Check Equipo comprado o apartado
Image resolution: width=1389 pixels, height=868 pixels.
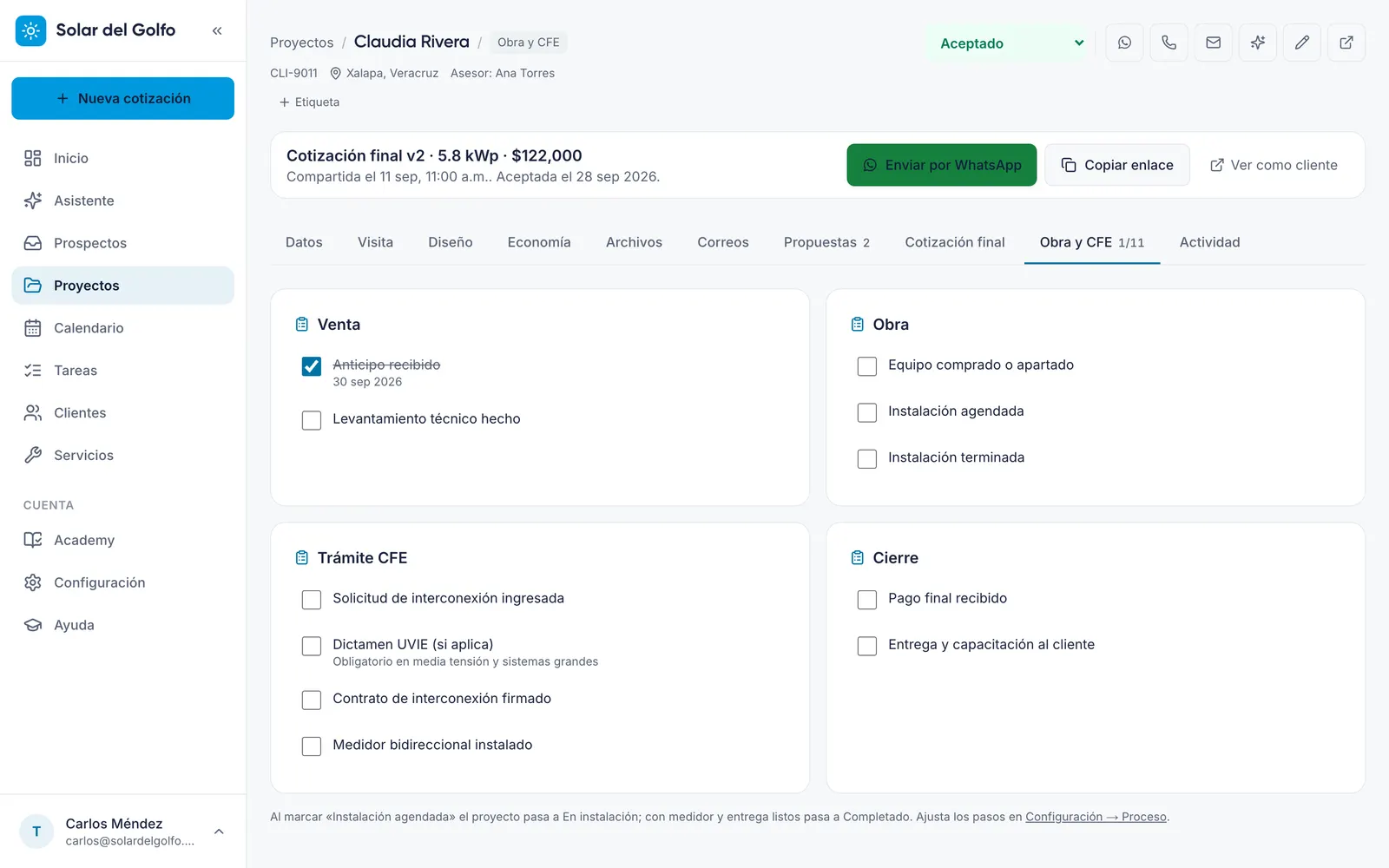pos(867,366)
